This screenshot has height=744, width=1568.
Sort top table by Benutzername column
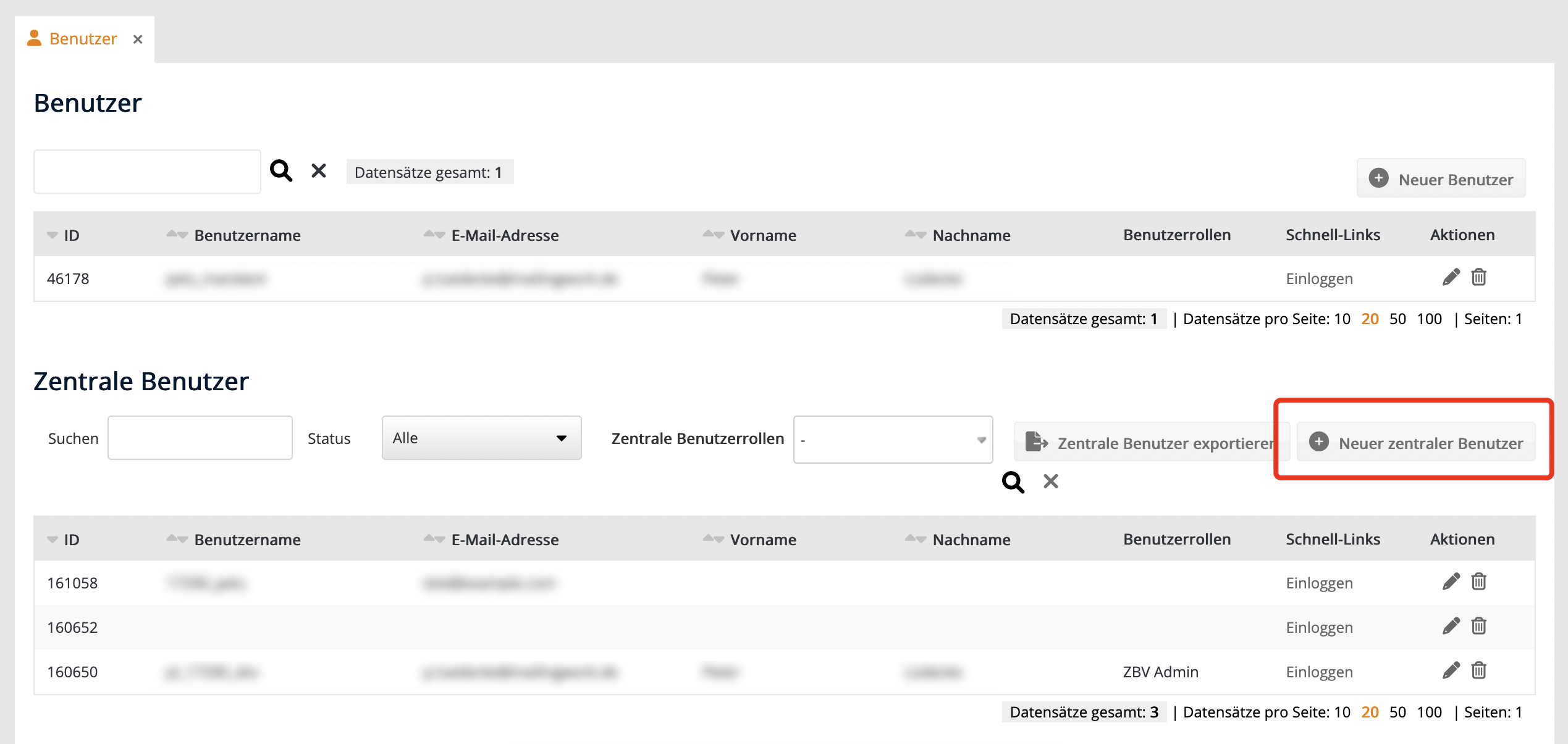point(247,235)
